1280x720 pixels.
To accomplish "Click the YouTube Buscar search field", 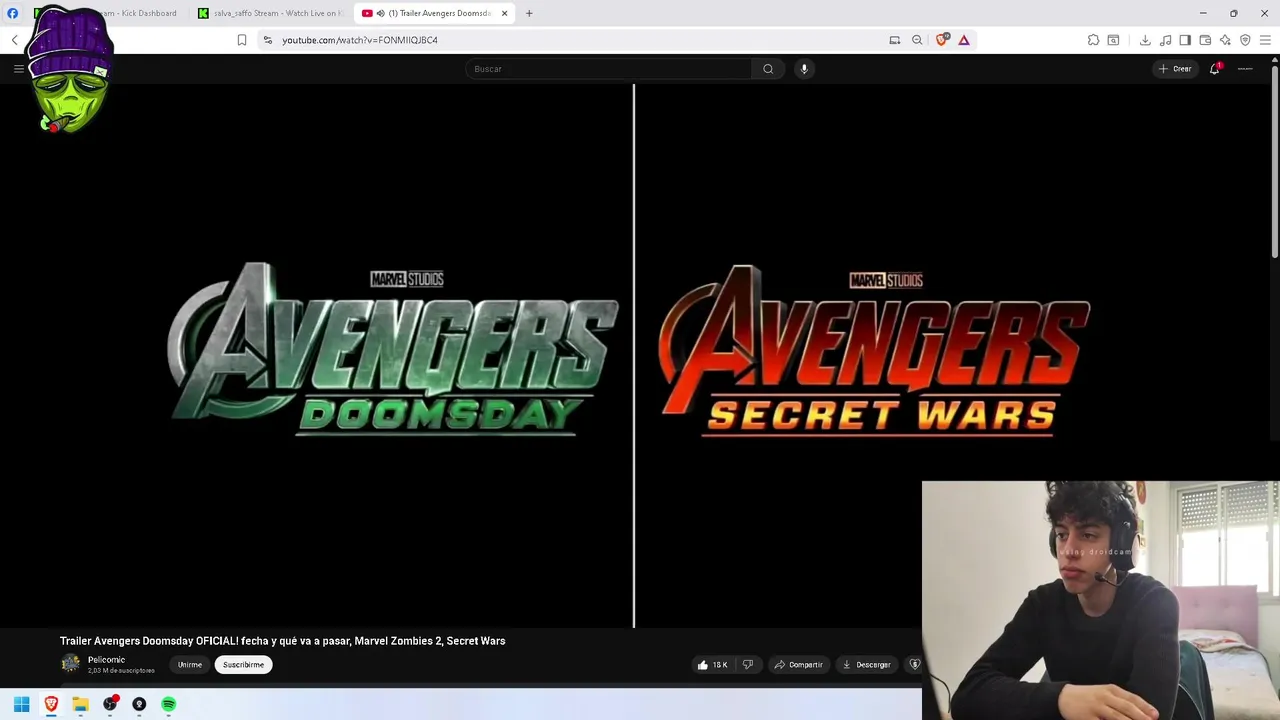I will tap(608, 69).
